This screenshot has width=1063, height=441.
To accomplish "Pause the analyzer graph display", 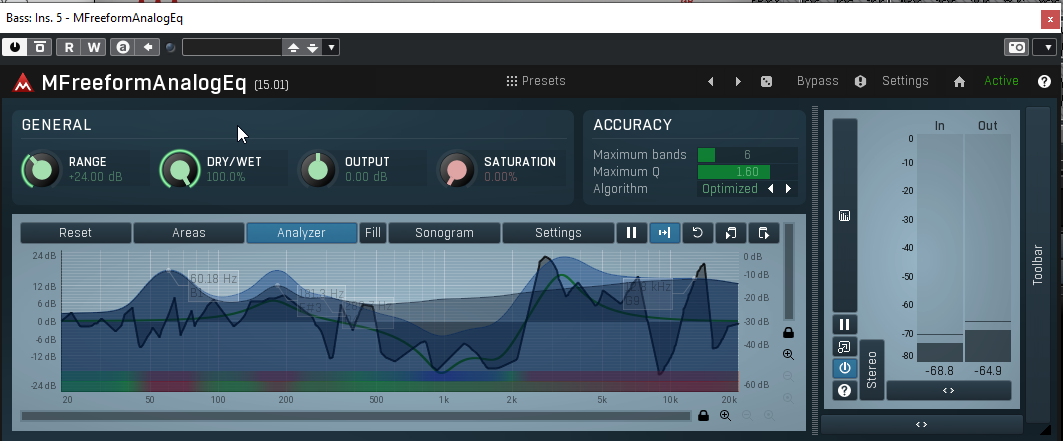I will [631, 233].
